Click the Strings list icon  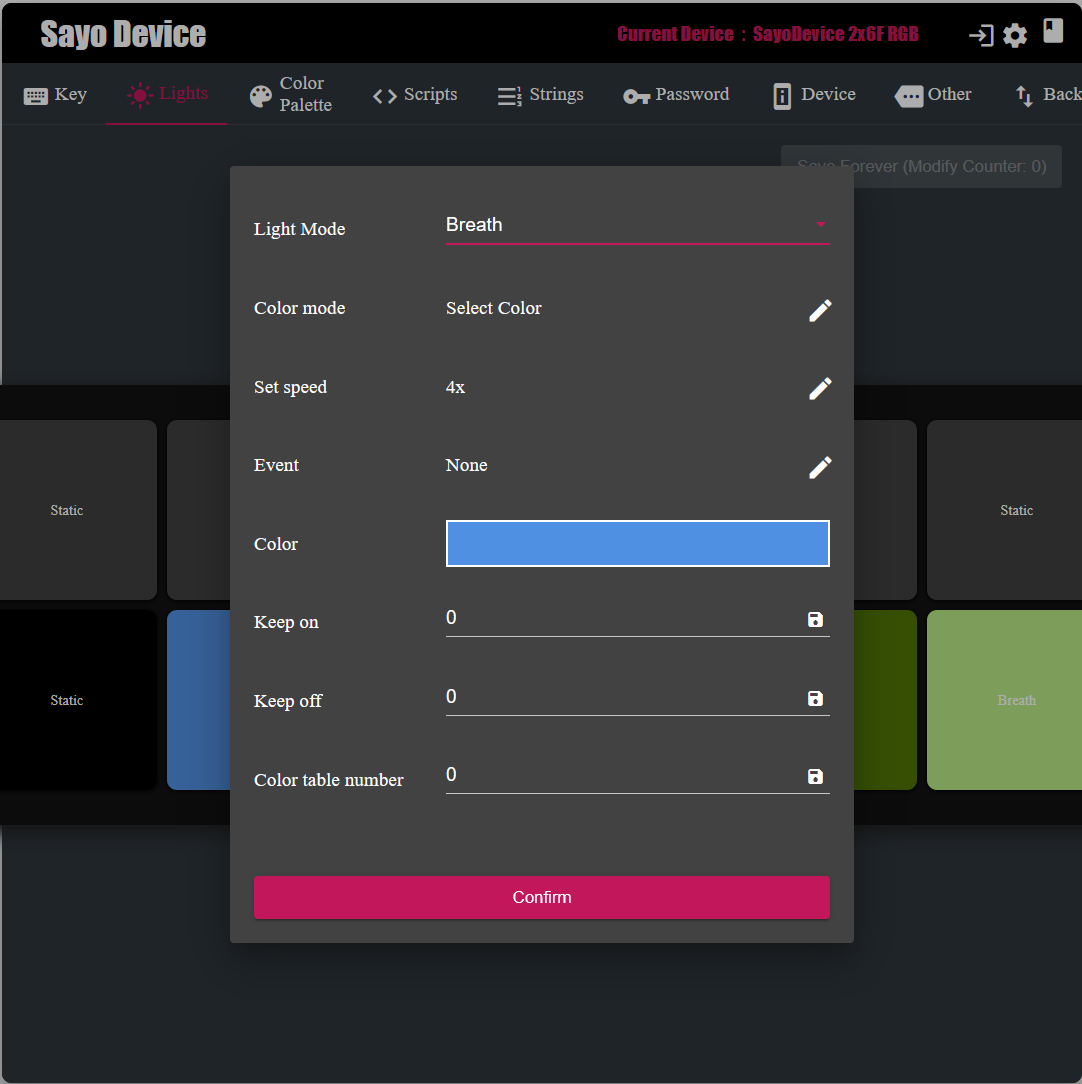(510, 96)
